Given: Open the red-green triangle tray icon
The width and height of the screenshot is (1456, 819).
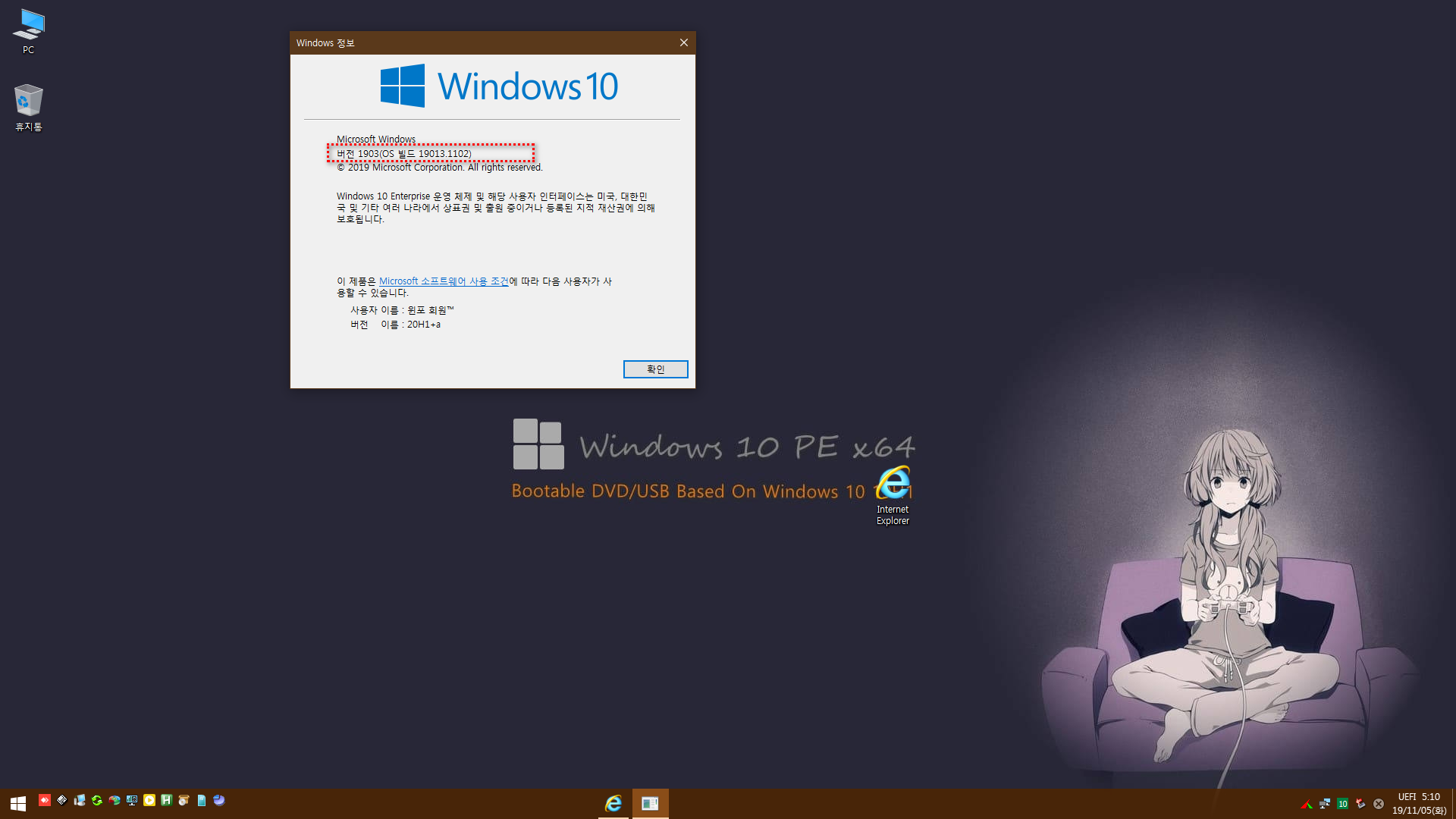Looking at the screenshot, I should click(1307, 804).
